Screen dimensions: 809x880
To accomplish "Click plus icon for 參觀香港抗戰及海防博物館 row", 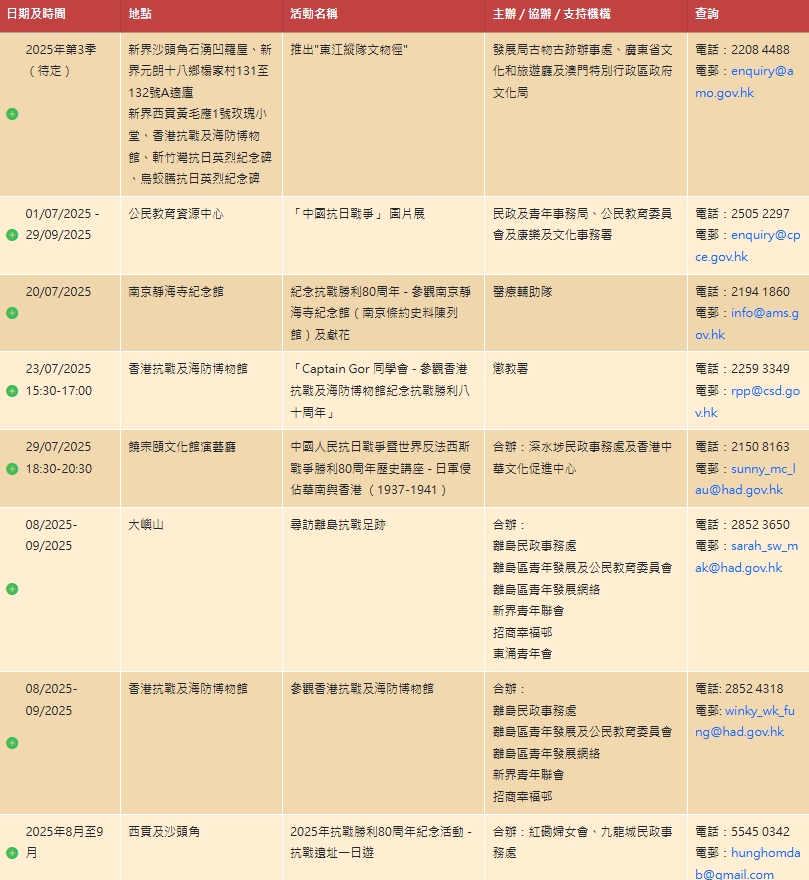I will pyautogui.click(x=12, y=743).
